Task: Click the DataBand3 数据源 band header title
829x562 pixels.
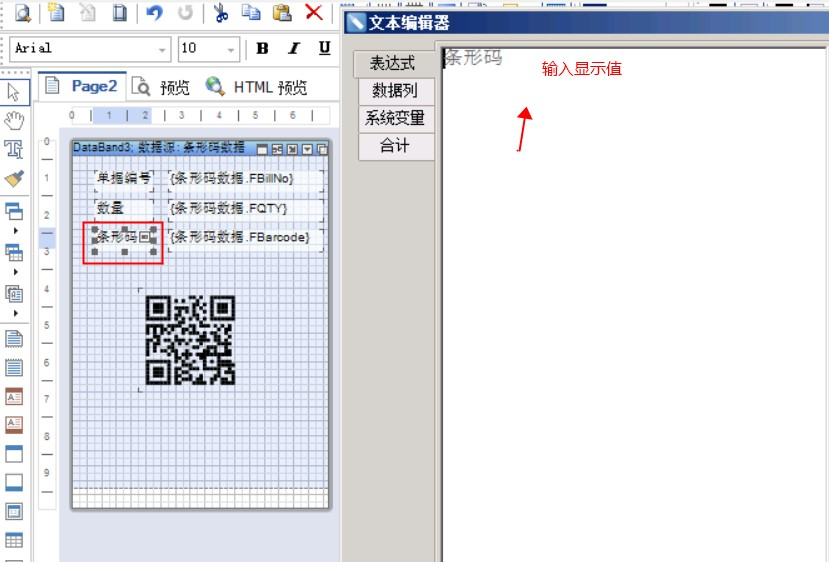Action: click(x=159, y=148)
